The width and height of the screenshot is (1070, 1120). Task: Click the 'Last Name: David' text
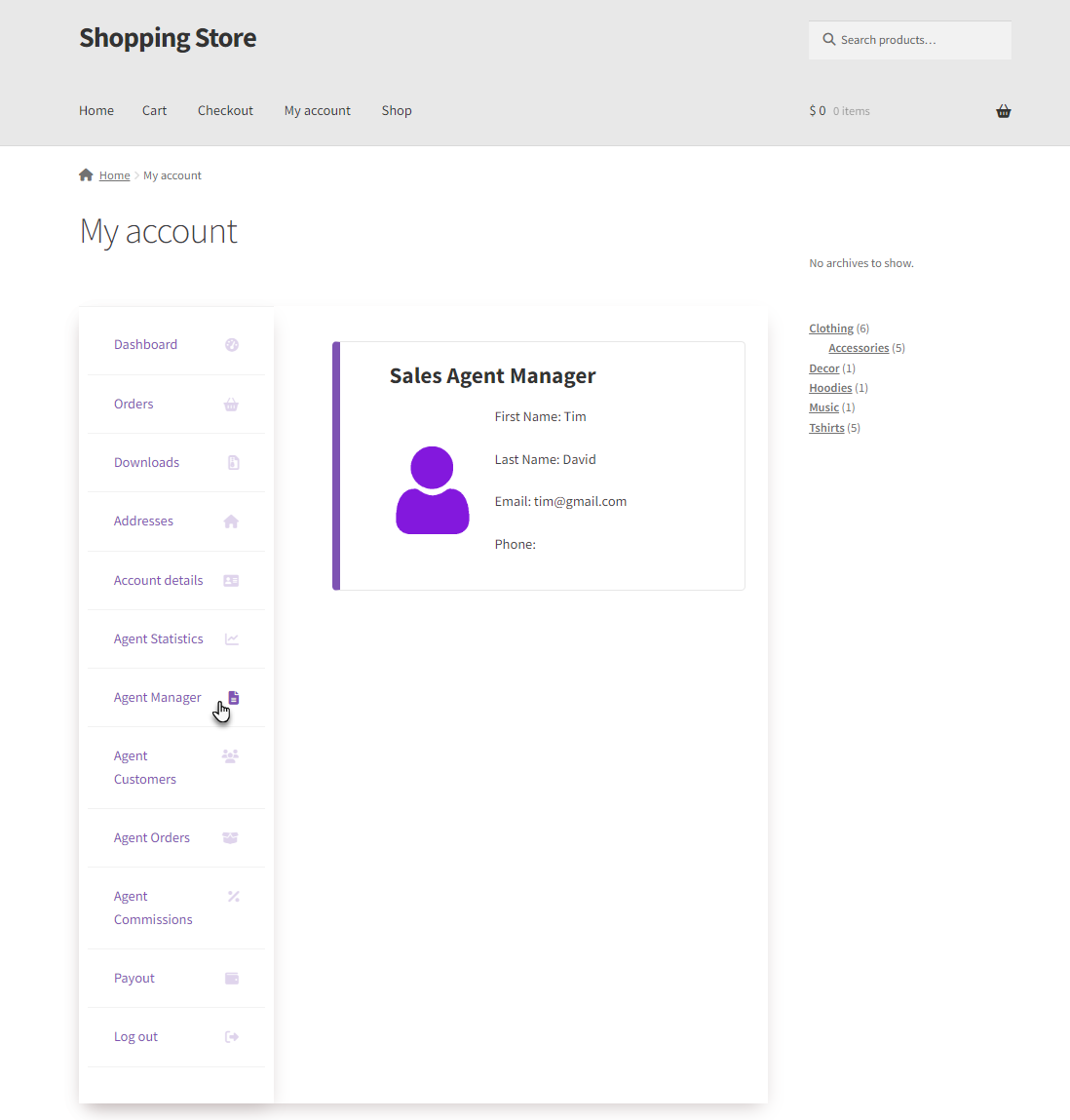(x=545, y=459)
